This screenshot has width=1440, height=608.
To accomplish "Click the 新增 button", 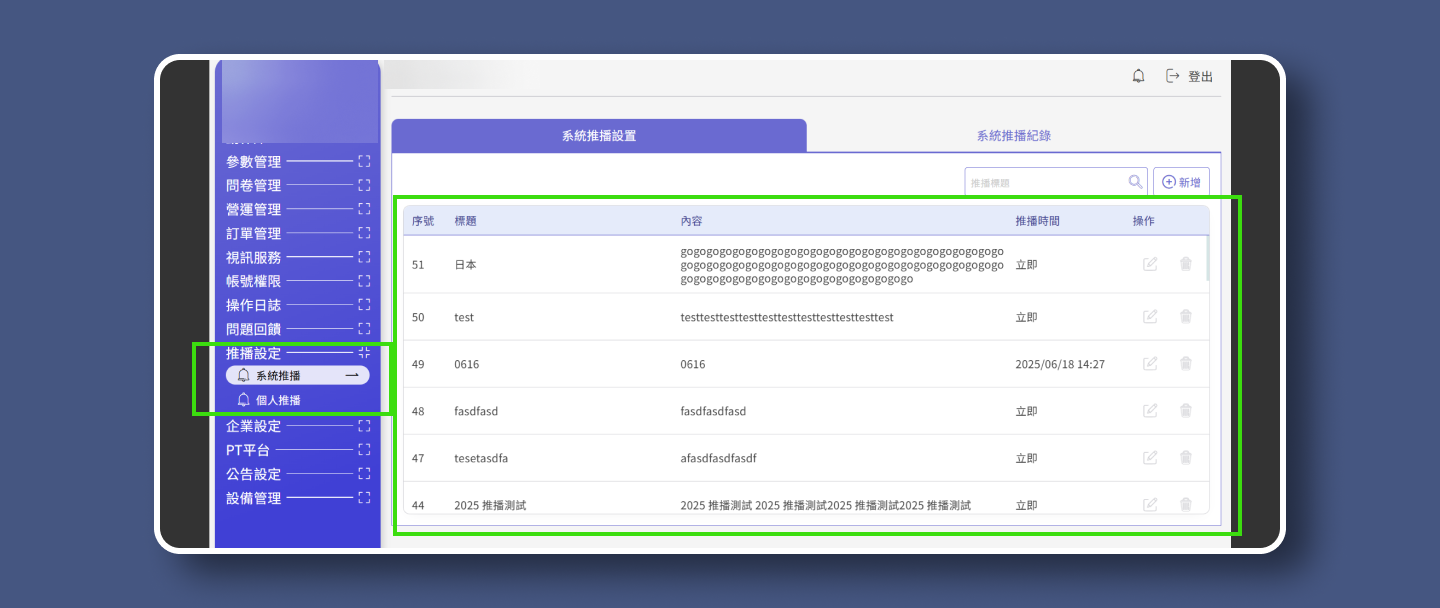I will [x=1181, y=182].
